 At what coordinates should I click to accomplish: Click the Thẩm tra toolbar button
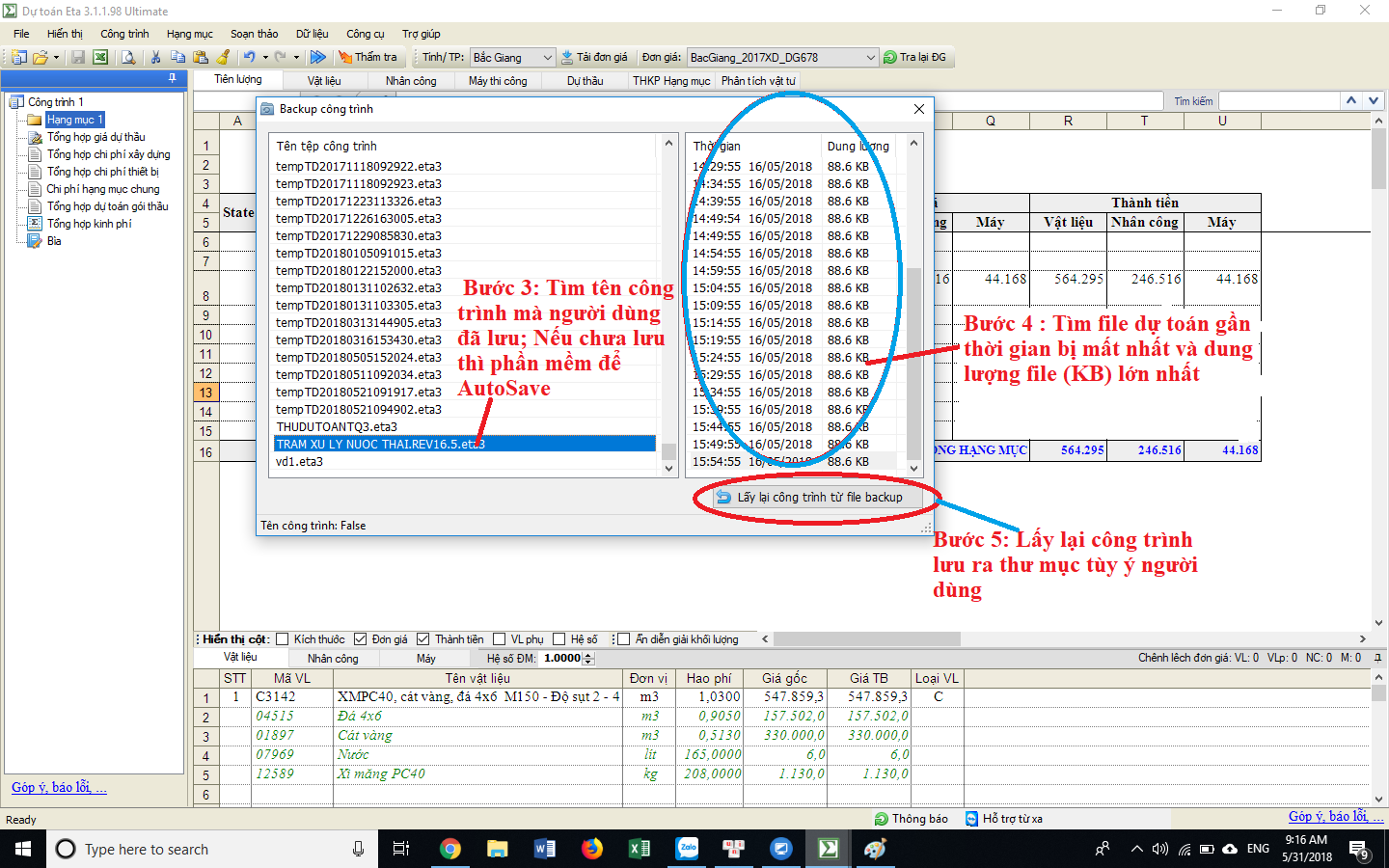(x=368, y=58)
